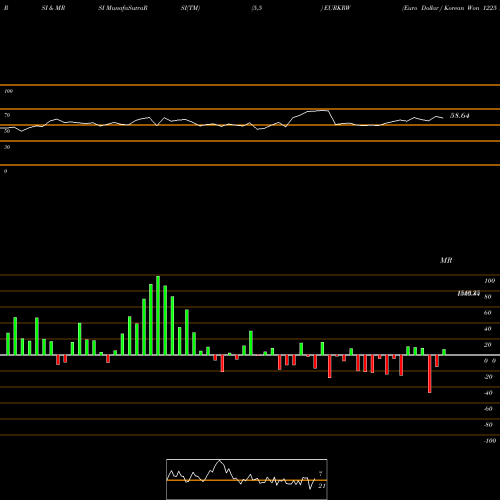Click MR axis label -100
The image size is (500, 500).
[489, 441]
